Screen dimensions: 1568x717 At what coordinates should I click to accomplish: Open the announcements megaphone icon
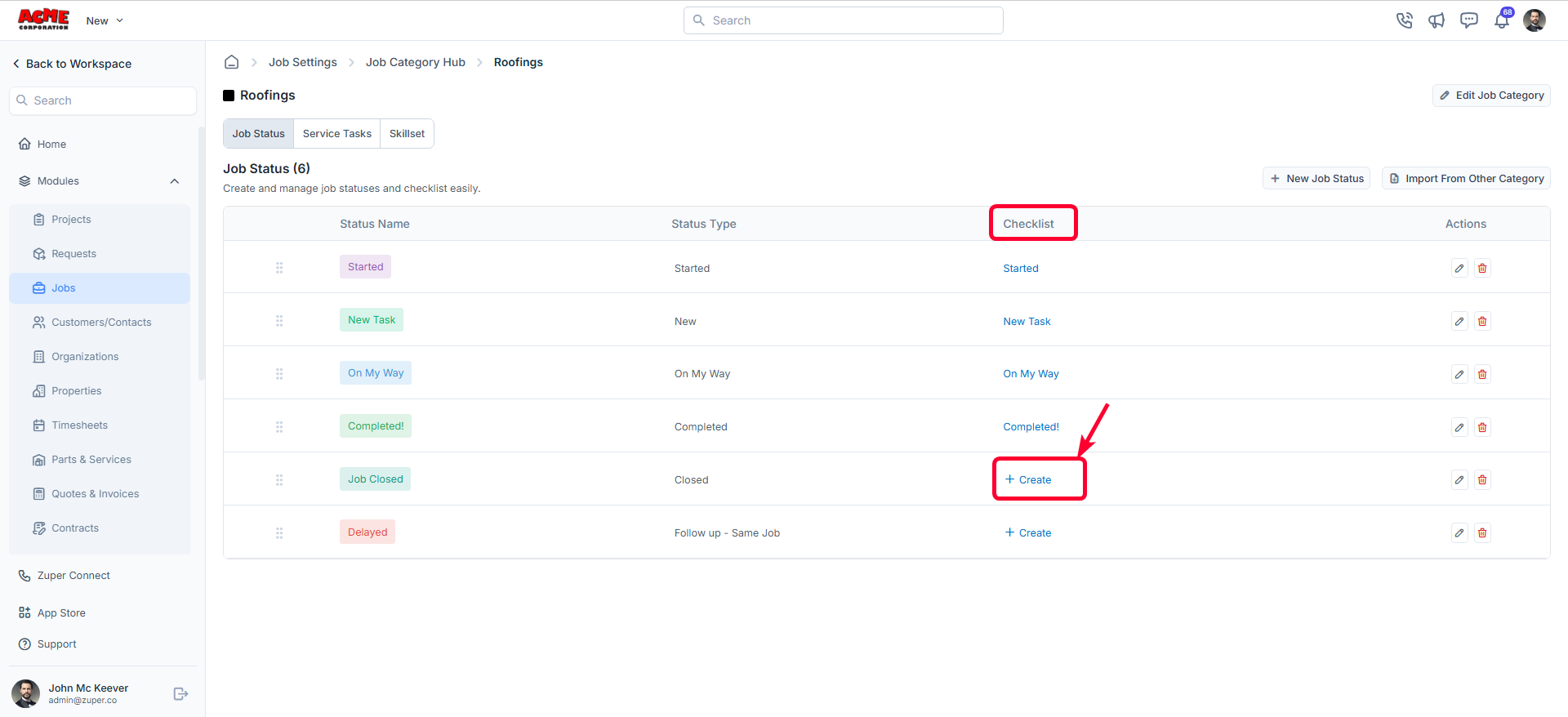pos(1437,20)
